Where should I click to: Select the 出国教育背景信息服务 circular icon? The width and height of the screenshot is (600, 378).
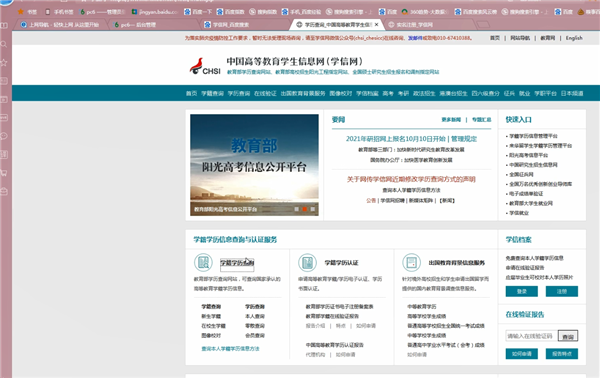coord(411,262)
